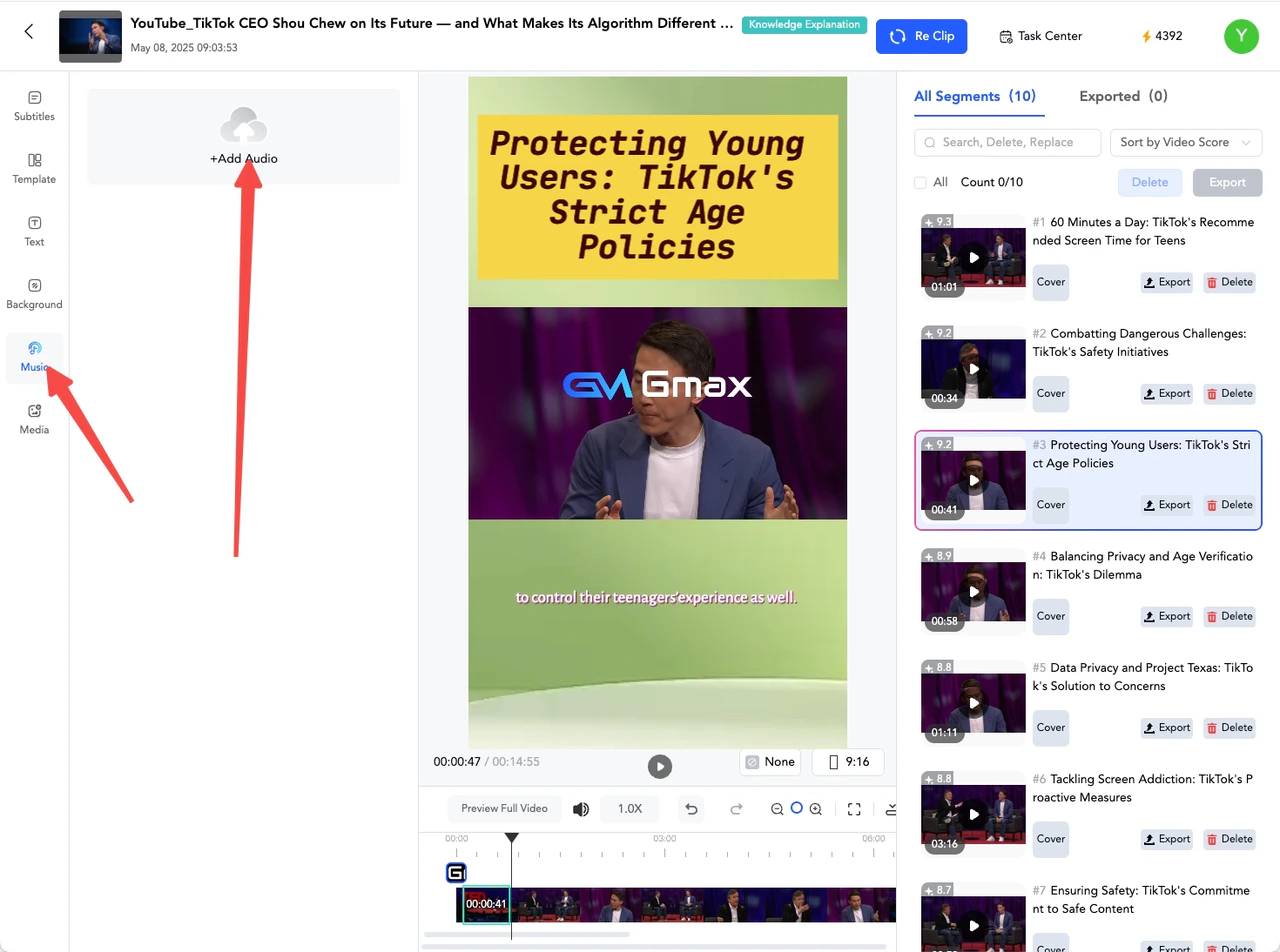Click Cover for segment #5

click(1050, 727)
